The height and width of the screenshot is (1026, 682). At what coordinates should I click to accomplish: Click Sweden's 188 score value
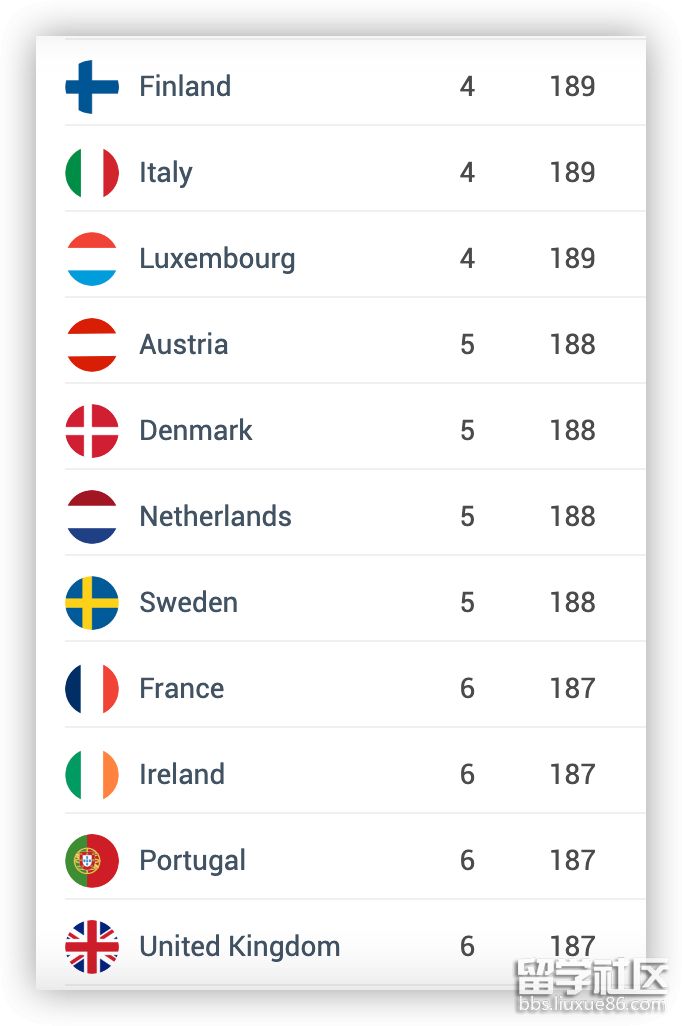click(572, 603)
